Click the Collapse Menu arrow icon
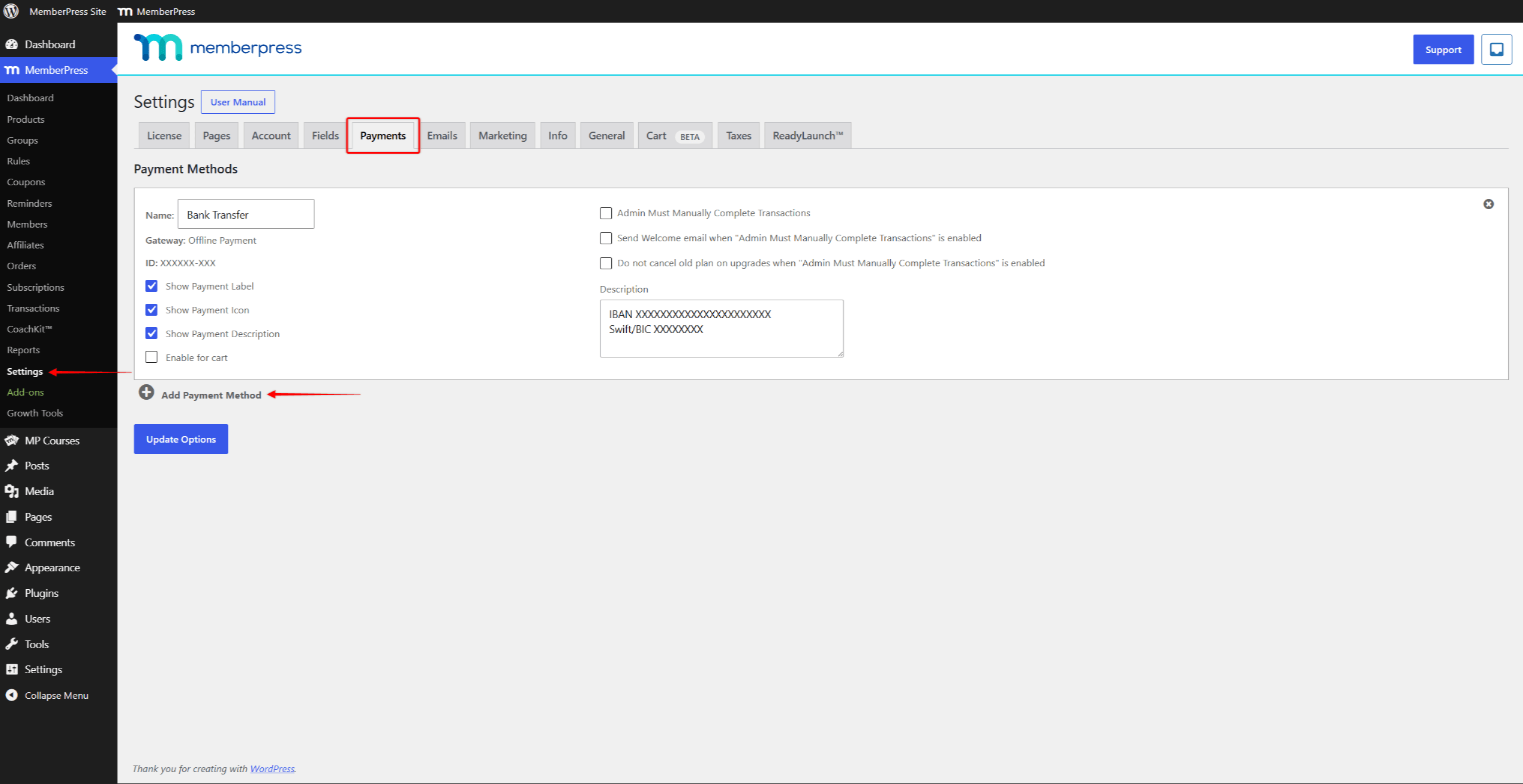Screen dimensions: 1523x784 click(x=11, y=695)
